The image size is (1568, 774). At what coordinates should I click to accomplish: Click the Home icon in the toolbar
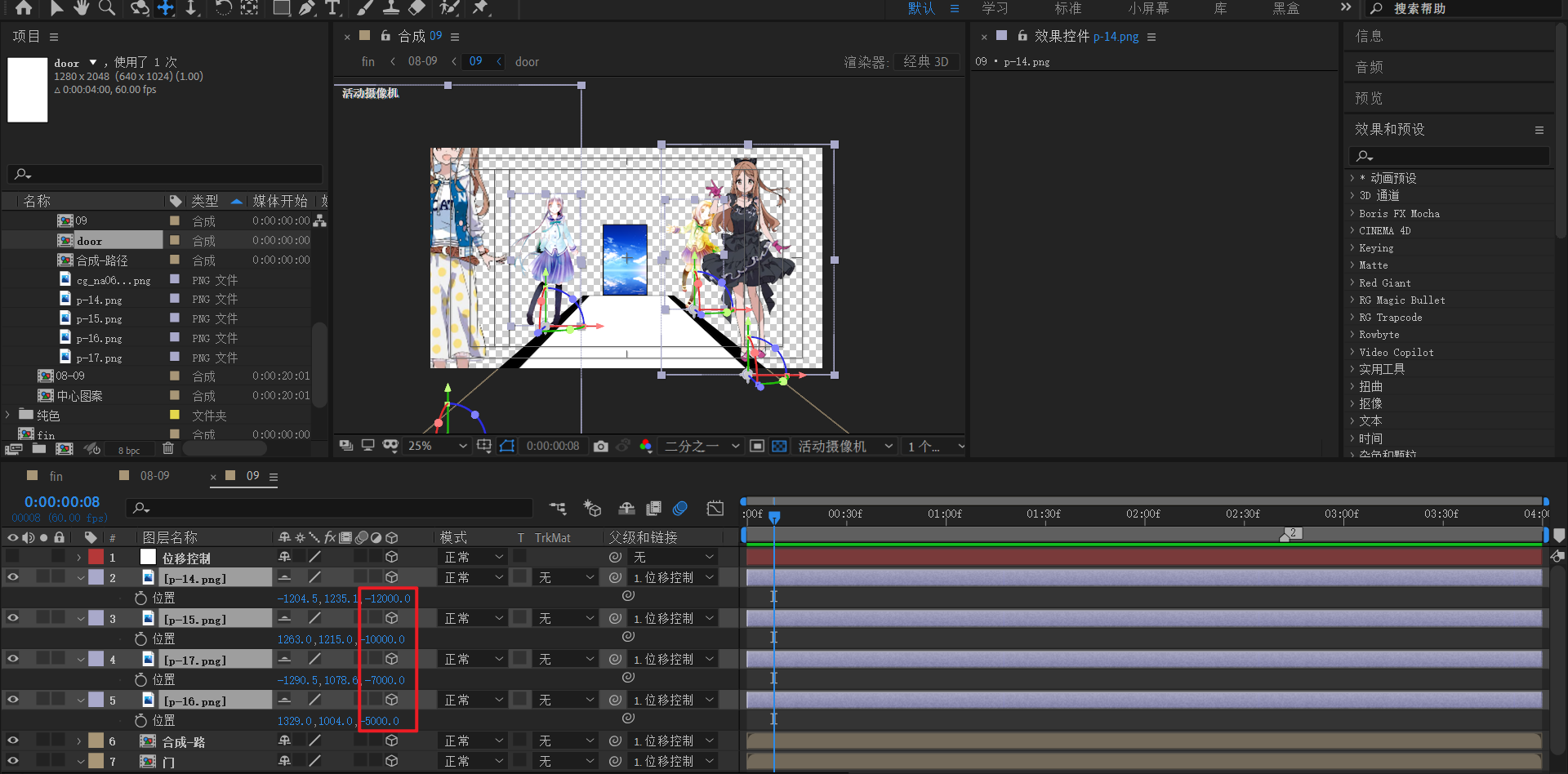(24, 8)
